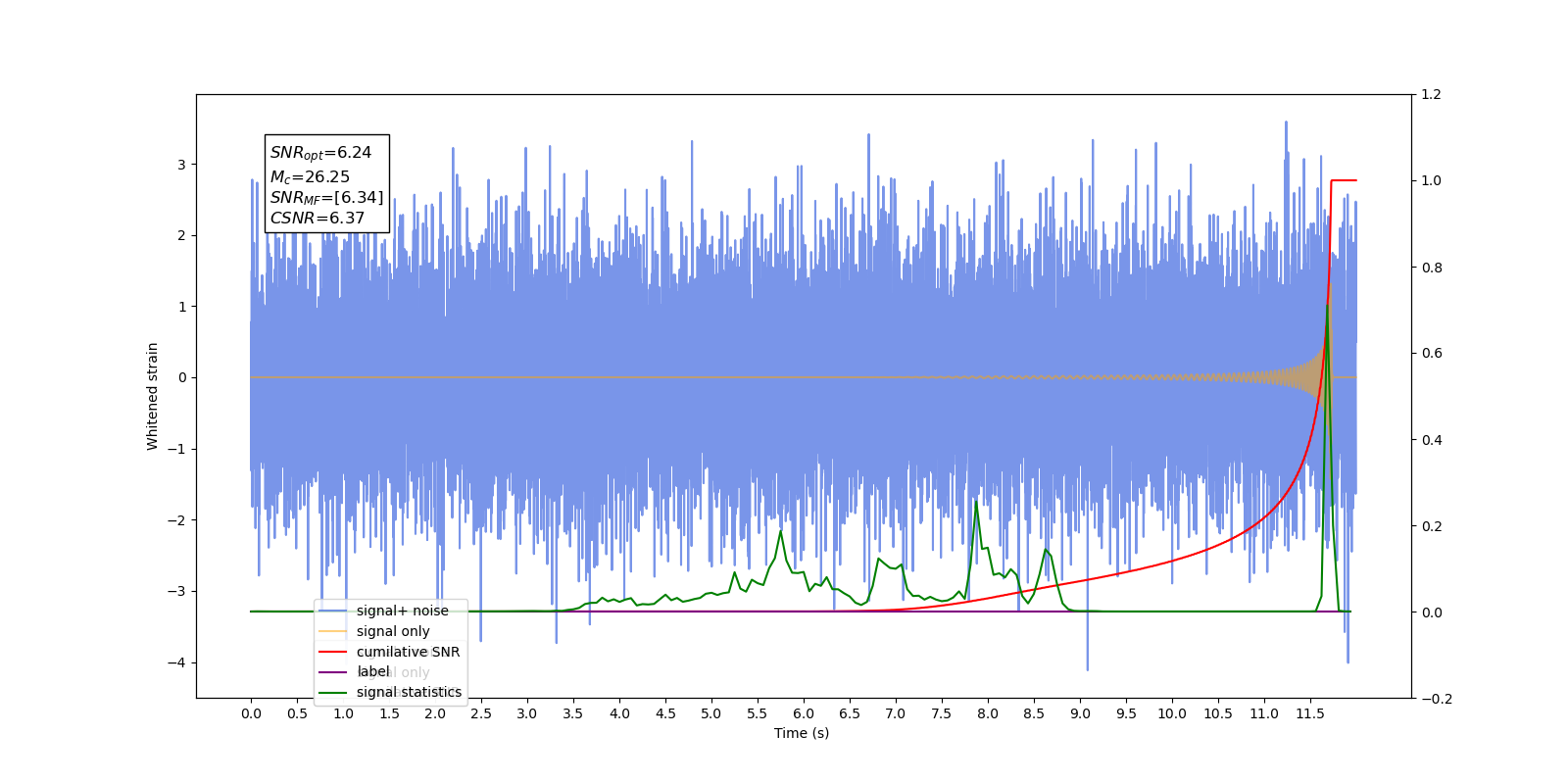Click the green peak near 7.9 seconds

[x=976, y=503]
